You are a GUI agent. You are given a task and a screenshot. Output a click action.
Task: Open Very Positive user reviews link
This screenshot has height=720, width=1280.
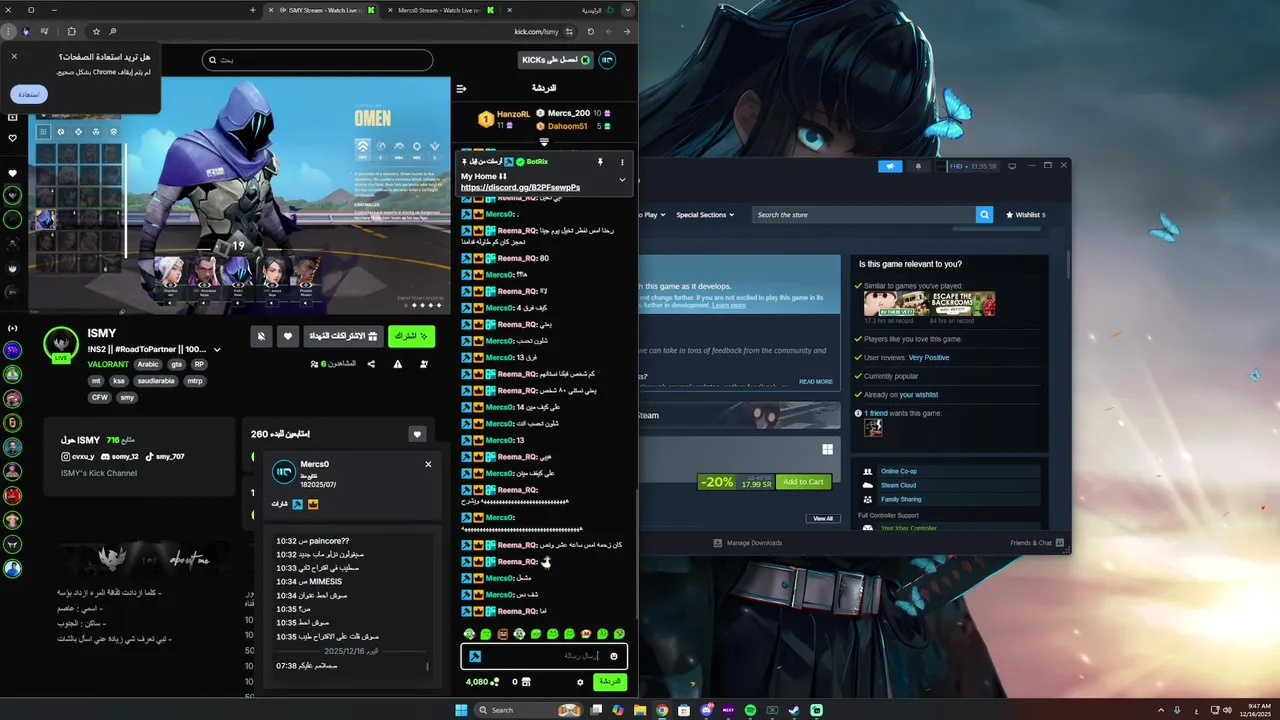coord(929,357)
